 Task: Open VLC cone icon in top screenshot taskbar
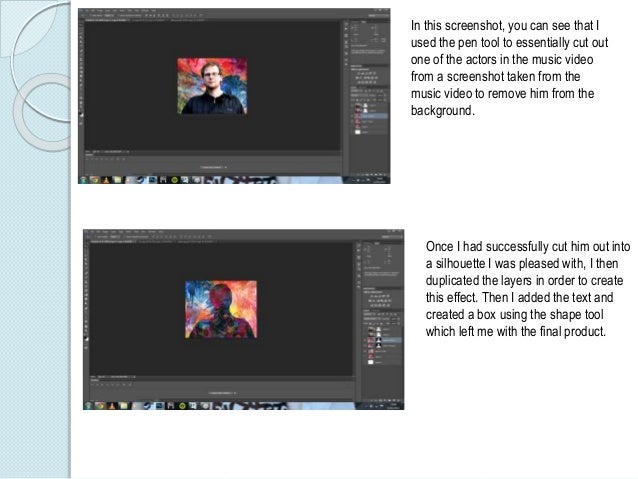click(106, 179)
